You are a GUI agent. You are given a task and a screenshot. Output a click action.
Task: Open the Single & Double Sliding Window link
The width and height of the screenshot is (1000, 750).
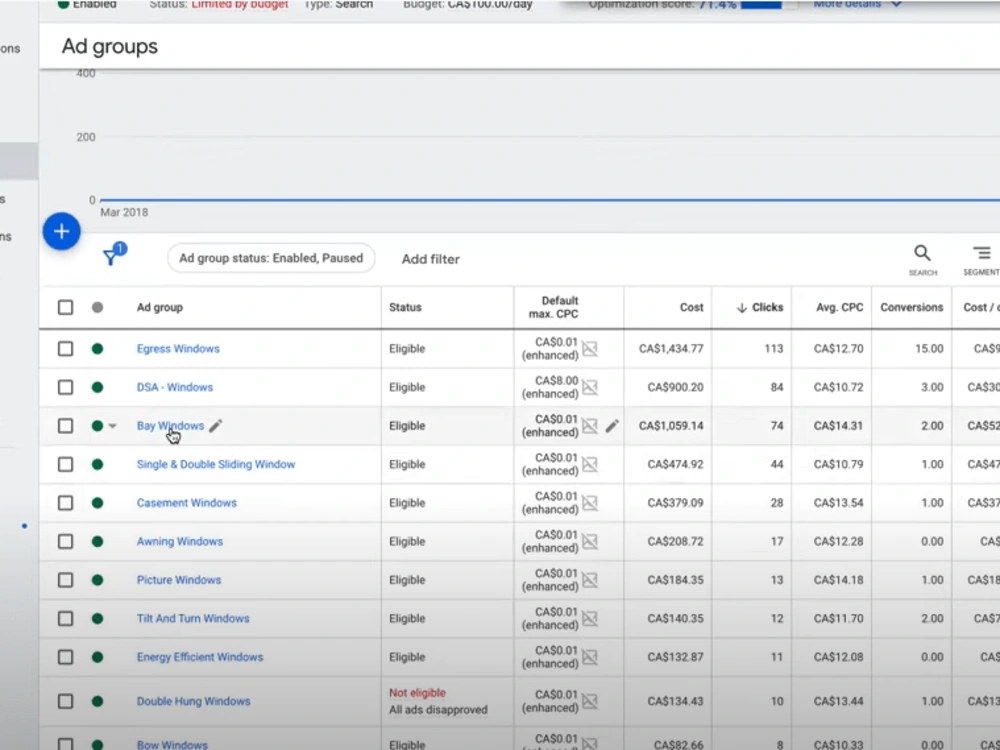(216, 464)
